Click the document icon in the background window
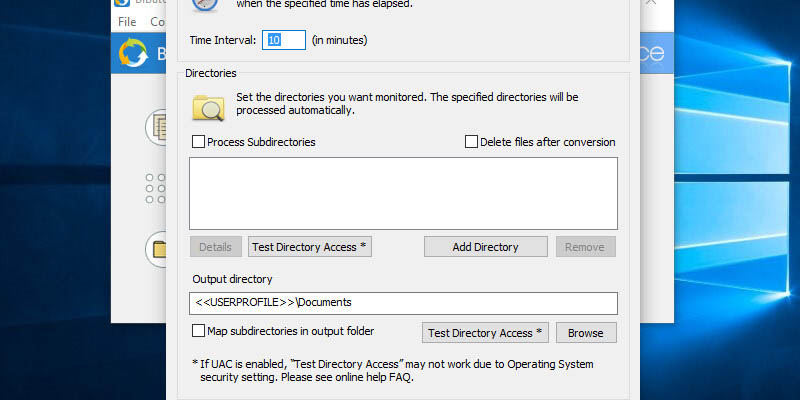Image resolution: width=800 pixels, height=400 pixels. [x=158, y=126]
